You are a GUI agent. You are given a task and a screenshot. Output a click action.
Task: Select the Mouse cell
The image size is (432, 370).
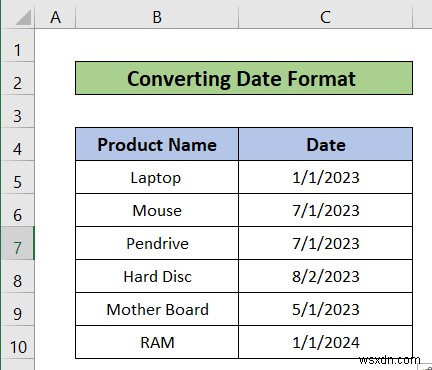157,210
